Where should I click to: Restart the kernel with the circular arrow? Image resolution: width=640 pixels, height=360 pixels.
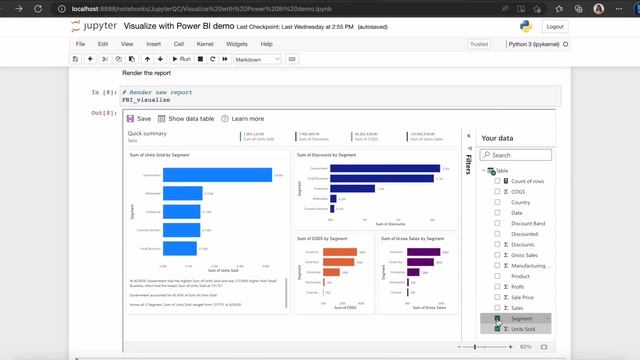pos(213,59)
